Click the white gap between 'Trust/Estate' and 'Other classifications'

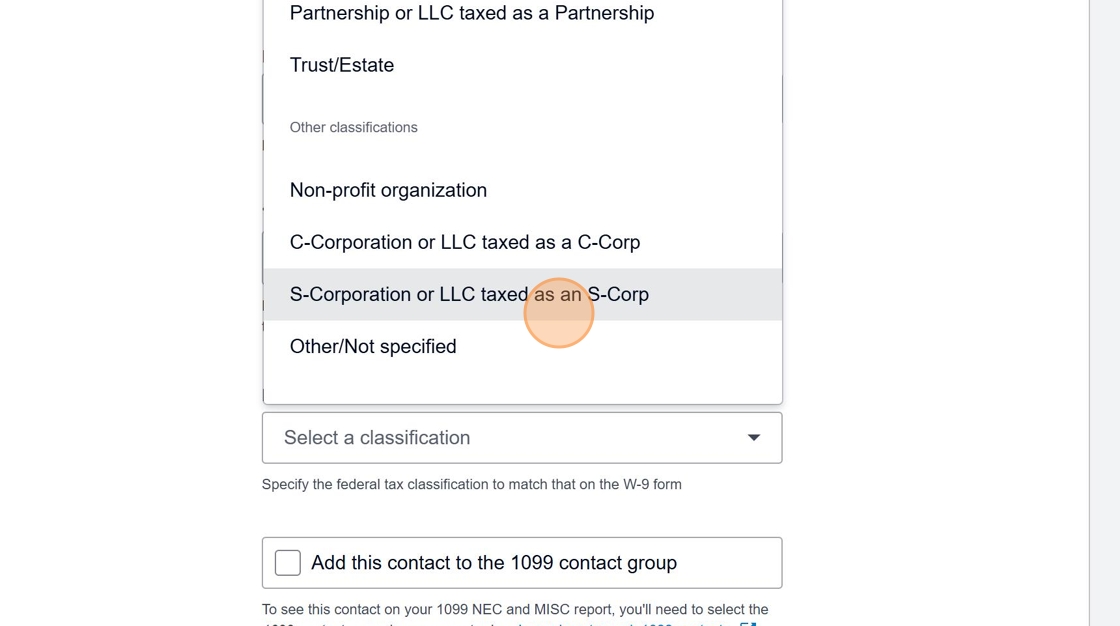point(522,98)
